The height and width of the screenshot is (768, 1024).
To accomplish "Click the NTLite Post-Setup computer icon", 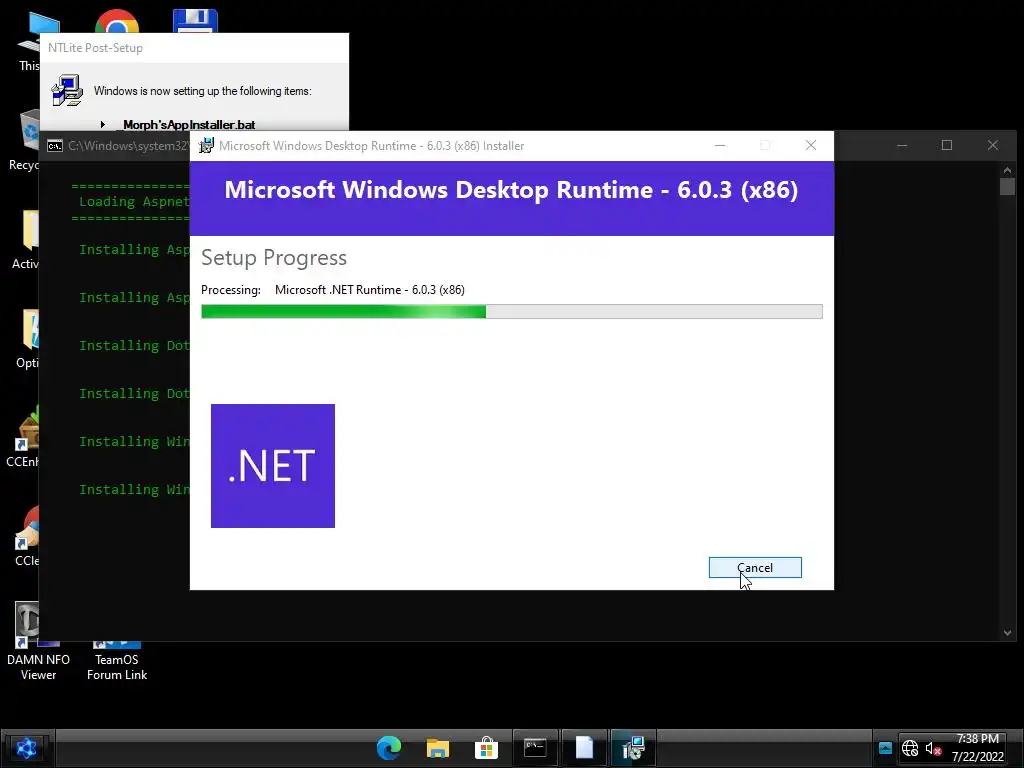I will pyautogui.click(x=67, y=90).
